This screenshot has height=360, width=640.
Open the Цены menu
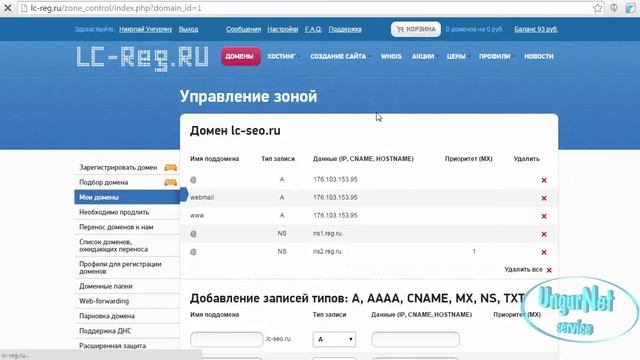(x=456, y=56)
